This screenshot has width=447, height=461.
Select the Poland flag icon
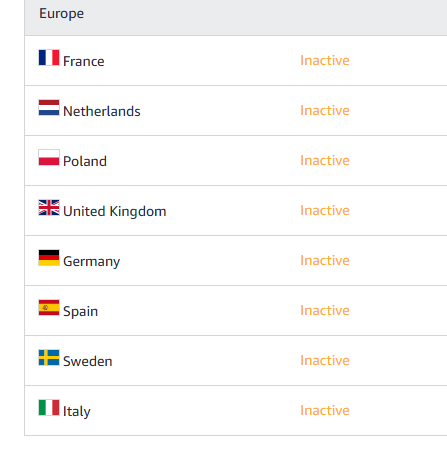49,158
